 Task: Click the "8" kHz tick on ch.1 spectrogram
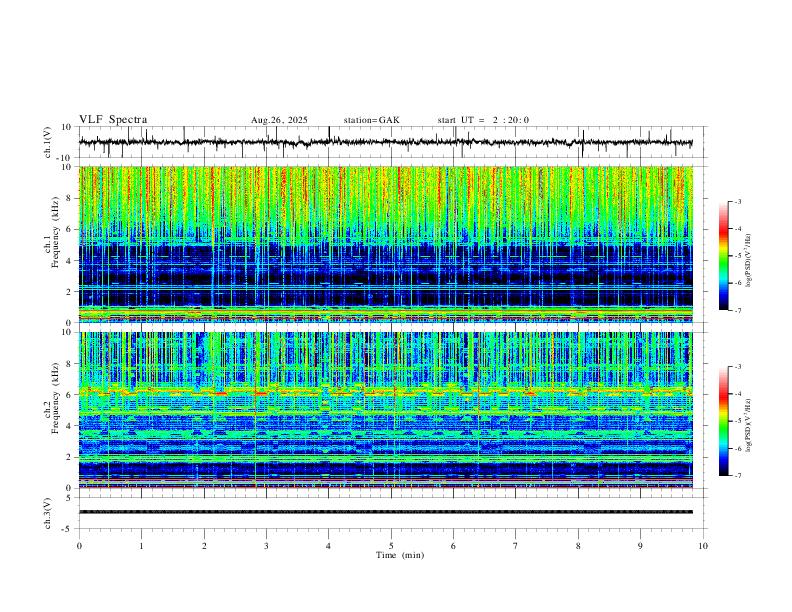70,198
